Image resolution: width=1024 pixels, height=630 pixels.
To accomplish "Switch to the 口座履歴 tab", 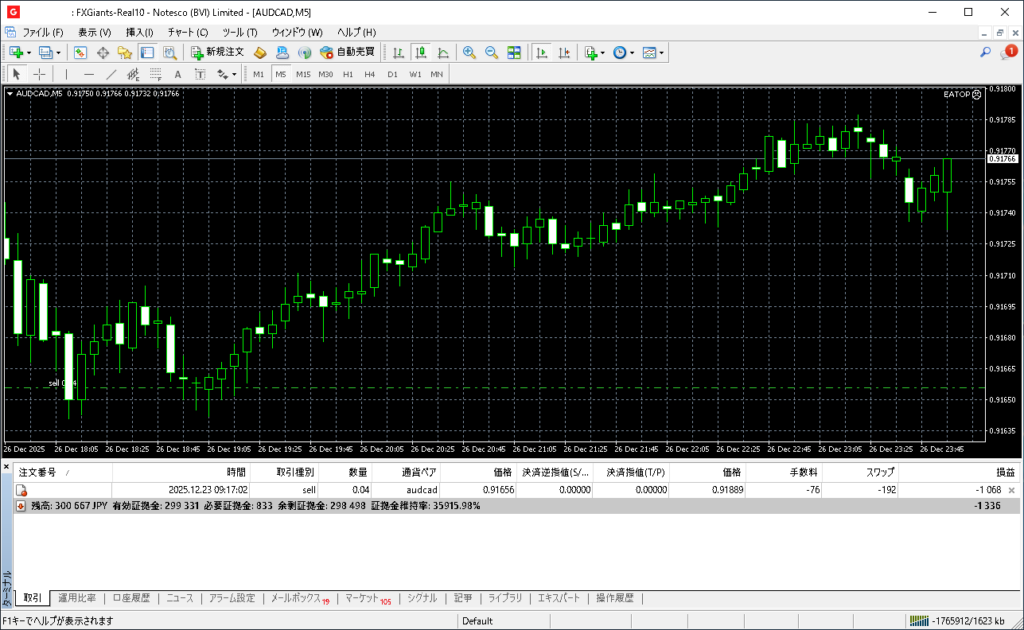I will (x=131, y=598).
